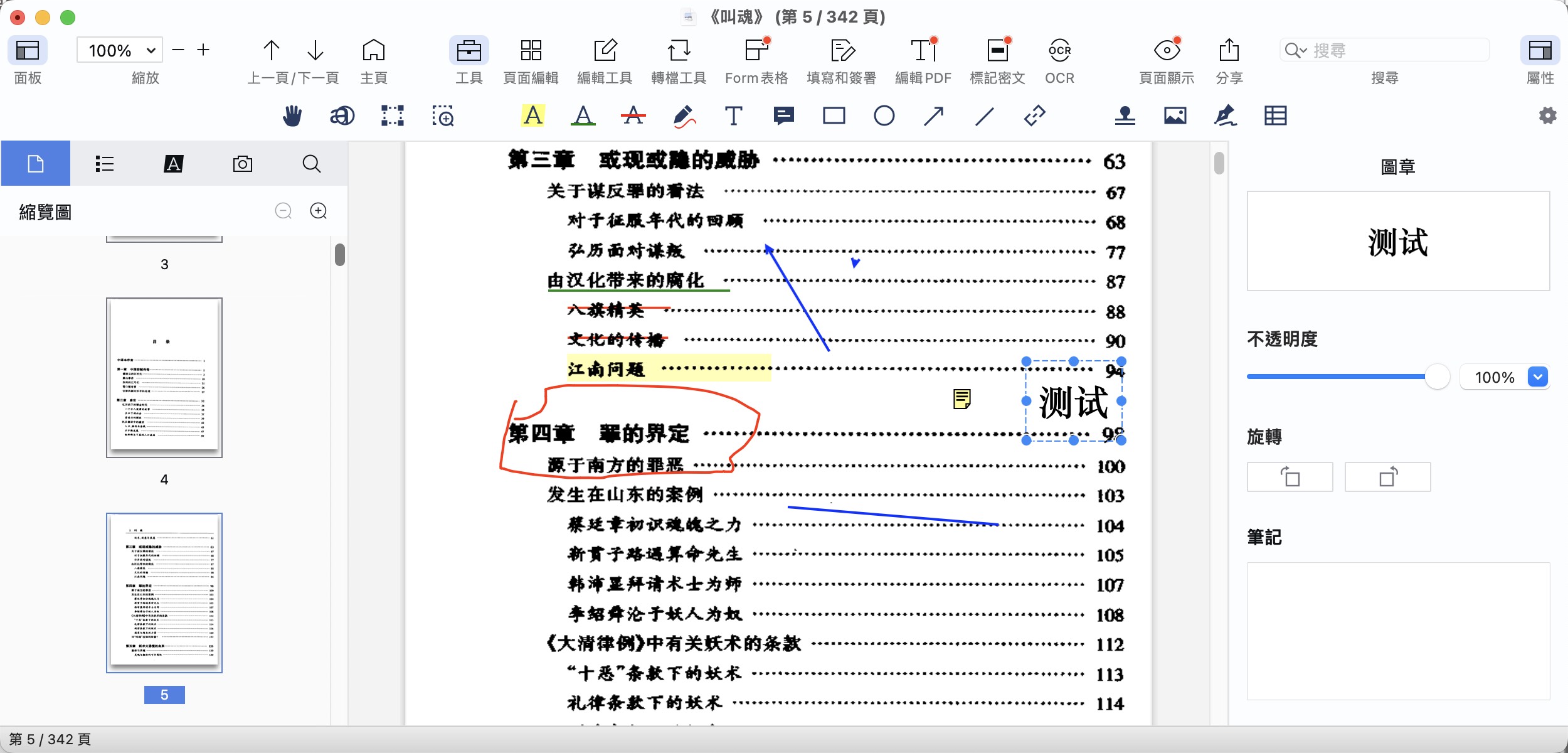Select the anchored note comment tool
Screen dimensions: 1568x753
(783, 116)
